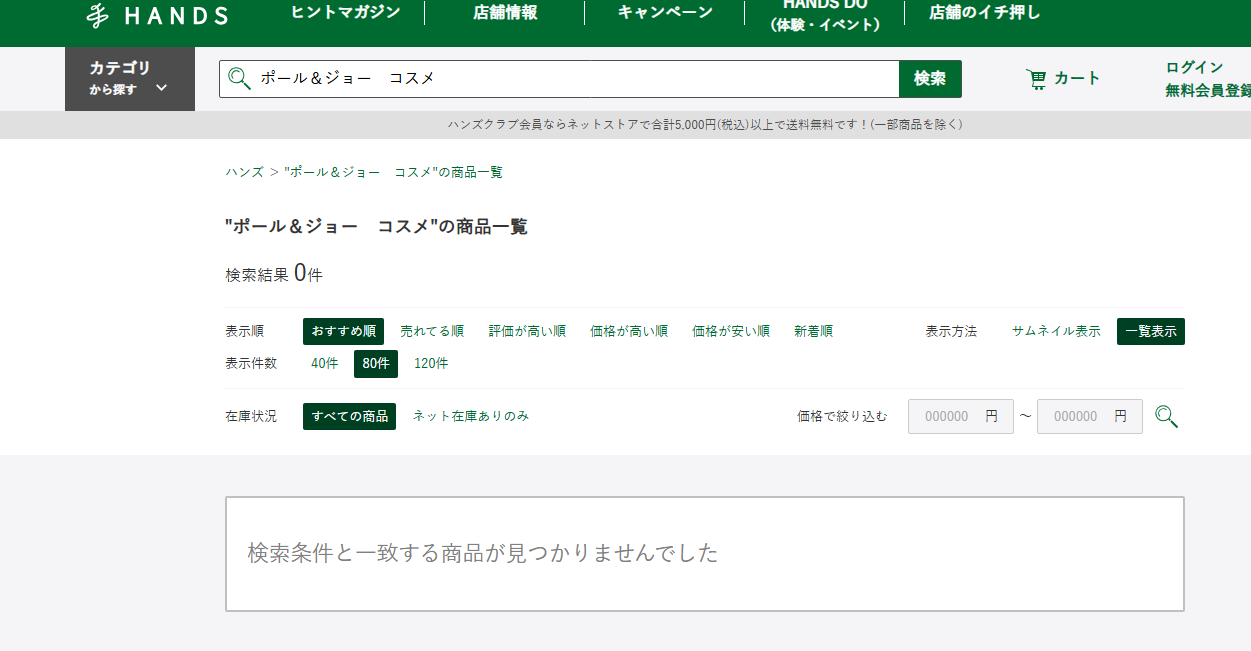
Task: Click the ログイン link
Action: [x=1194, y=67]
